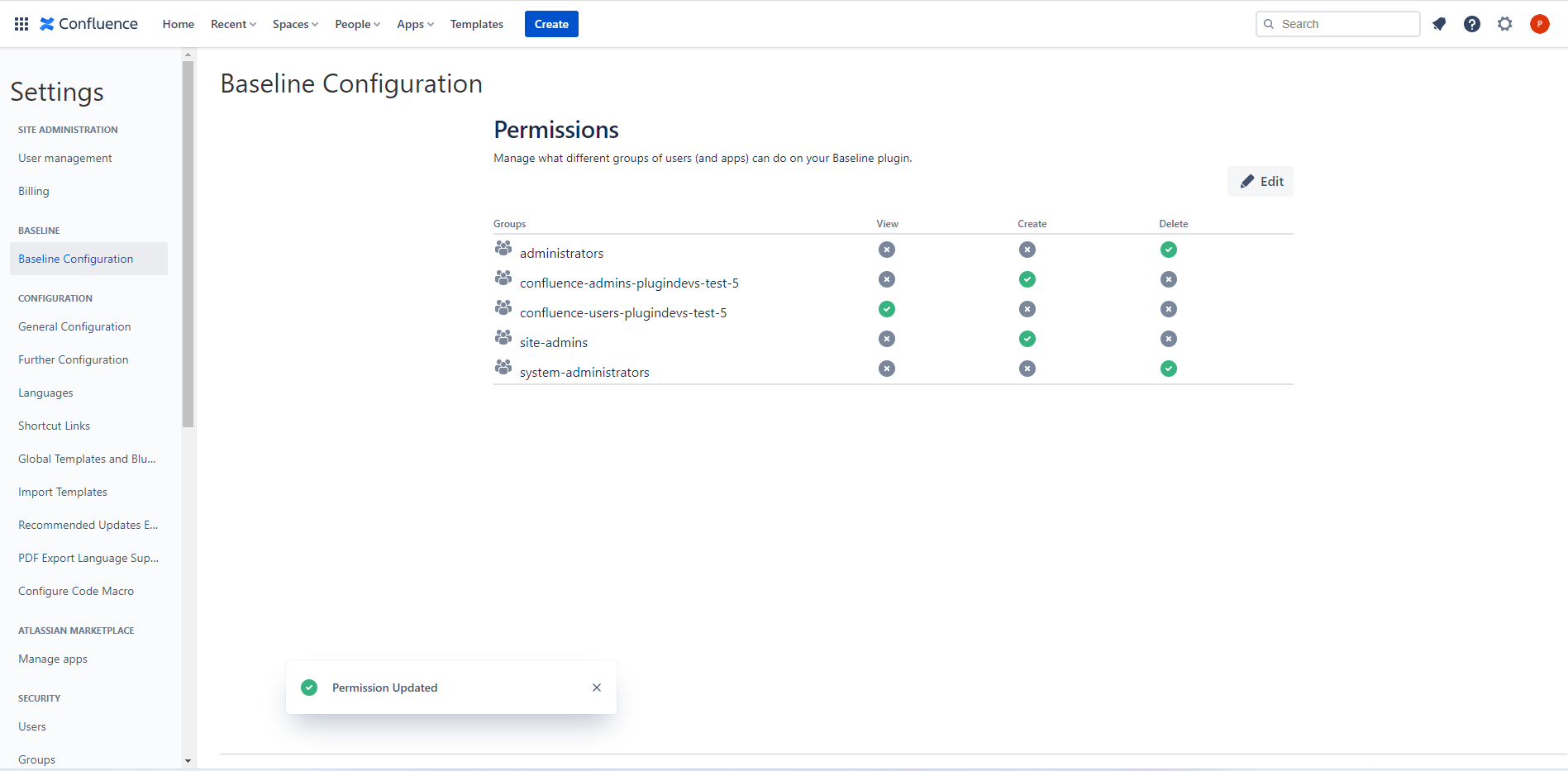1568x771 pixels.
Task: Open Manage apps in sidebar
Action: pos(53,659)
